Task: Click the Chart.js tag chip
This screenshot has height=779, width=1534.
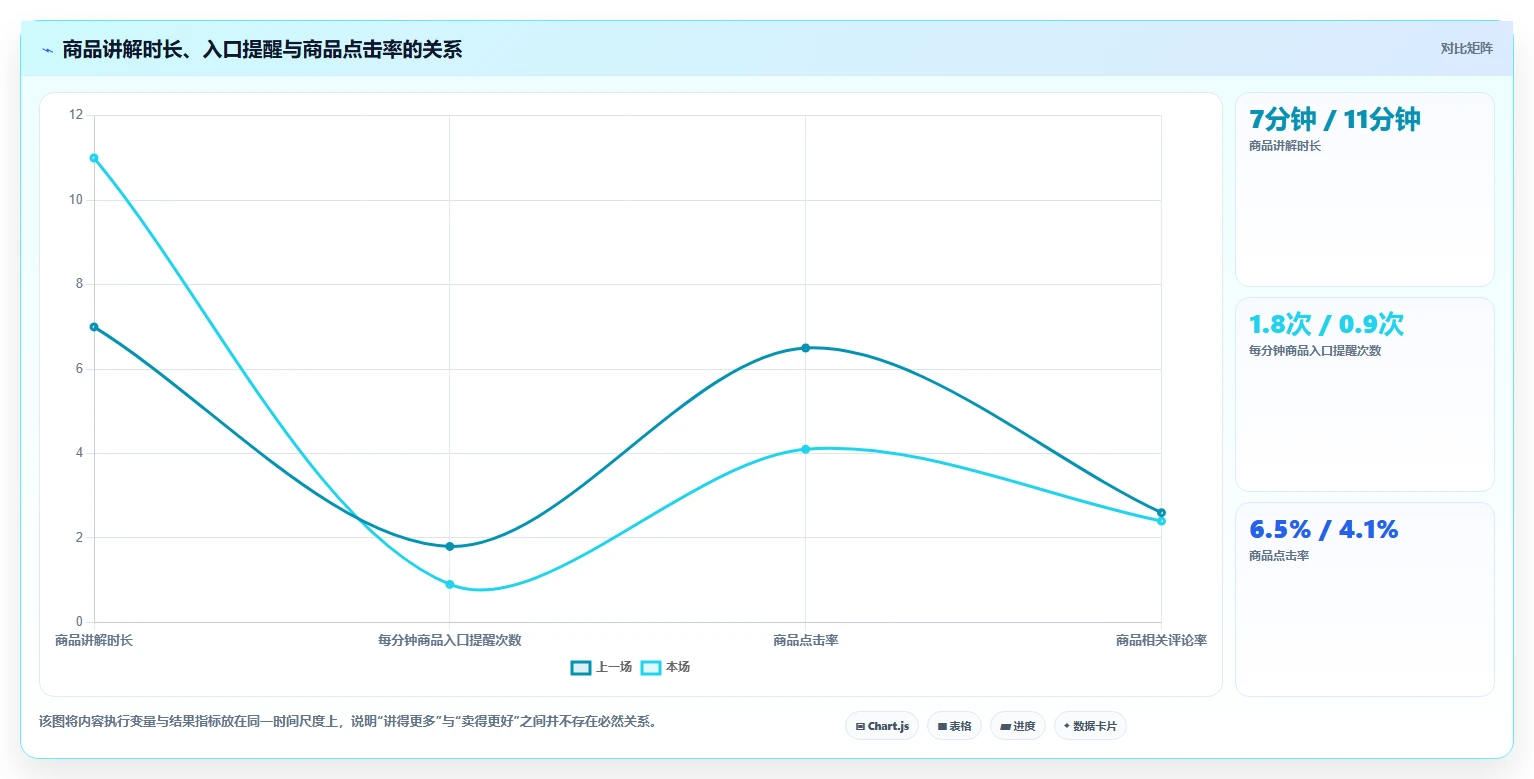Action: point(882,726)
